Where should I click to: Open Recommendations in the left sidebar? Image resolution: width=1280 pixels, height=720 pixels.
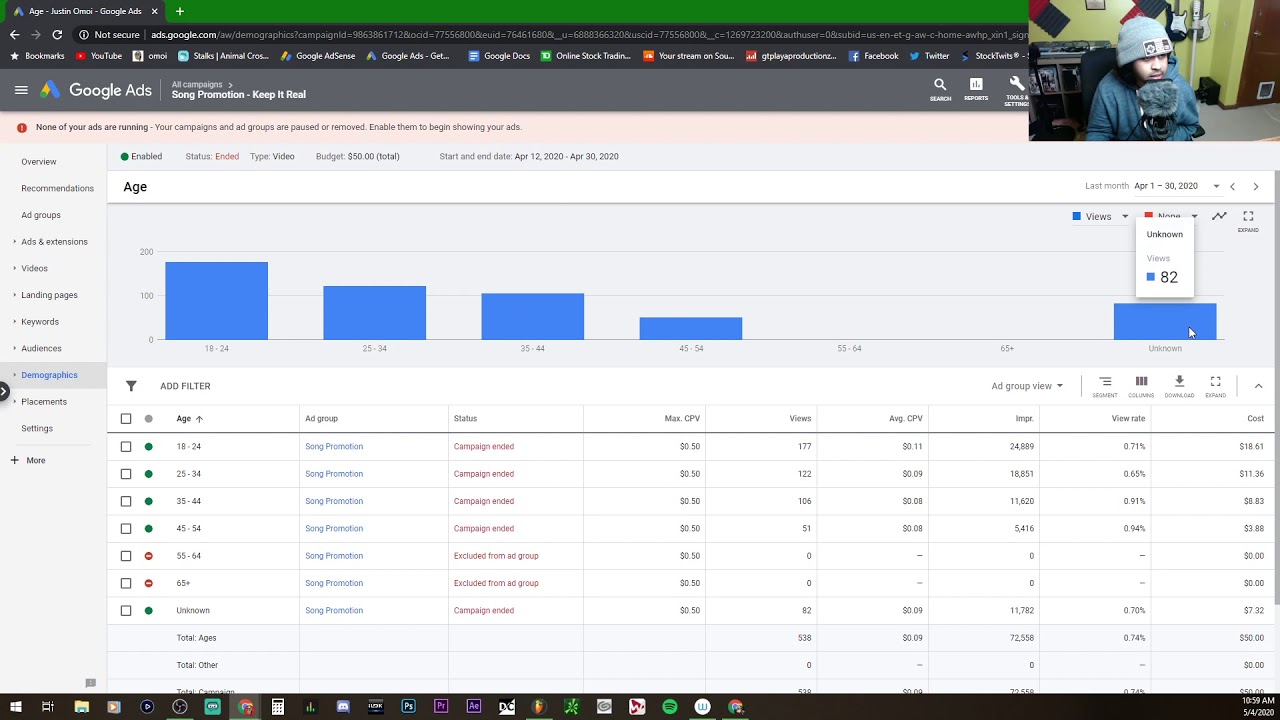click(x=57, y=188)
